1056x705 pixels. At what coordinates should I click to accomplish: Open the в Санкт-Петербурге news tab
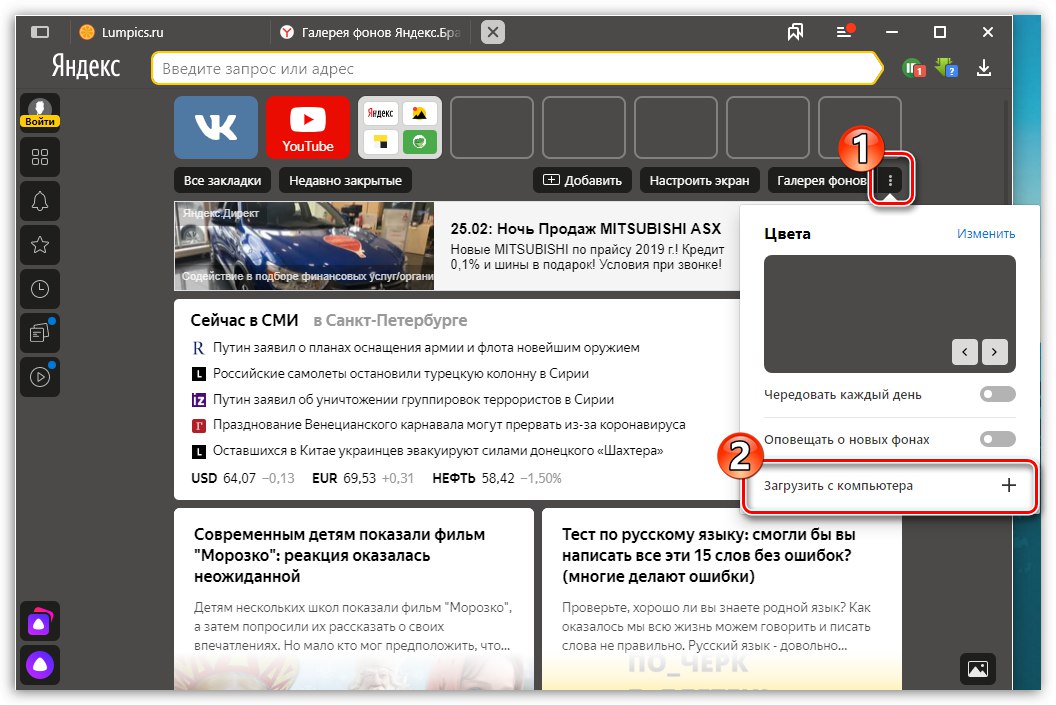tap(391, 321)
